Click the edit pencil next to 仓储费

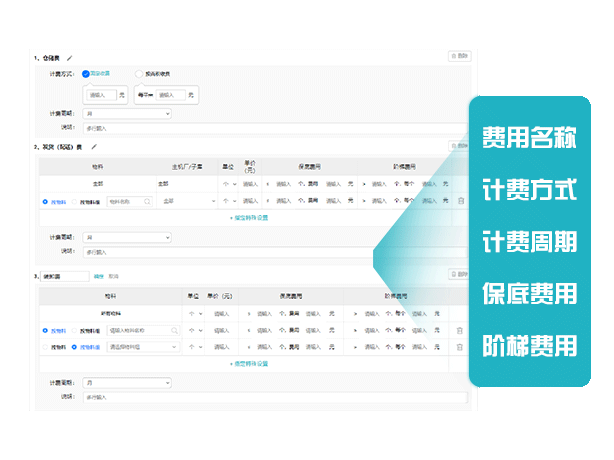(x=70, y=59)
